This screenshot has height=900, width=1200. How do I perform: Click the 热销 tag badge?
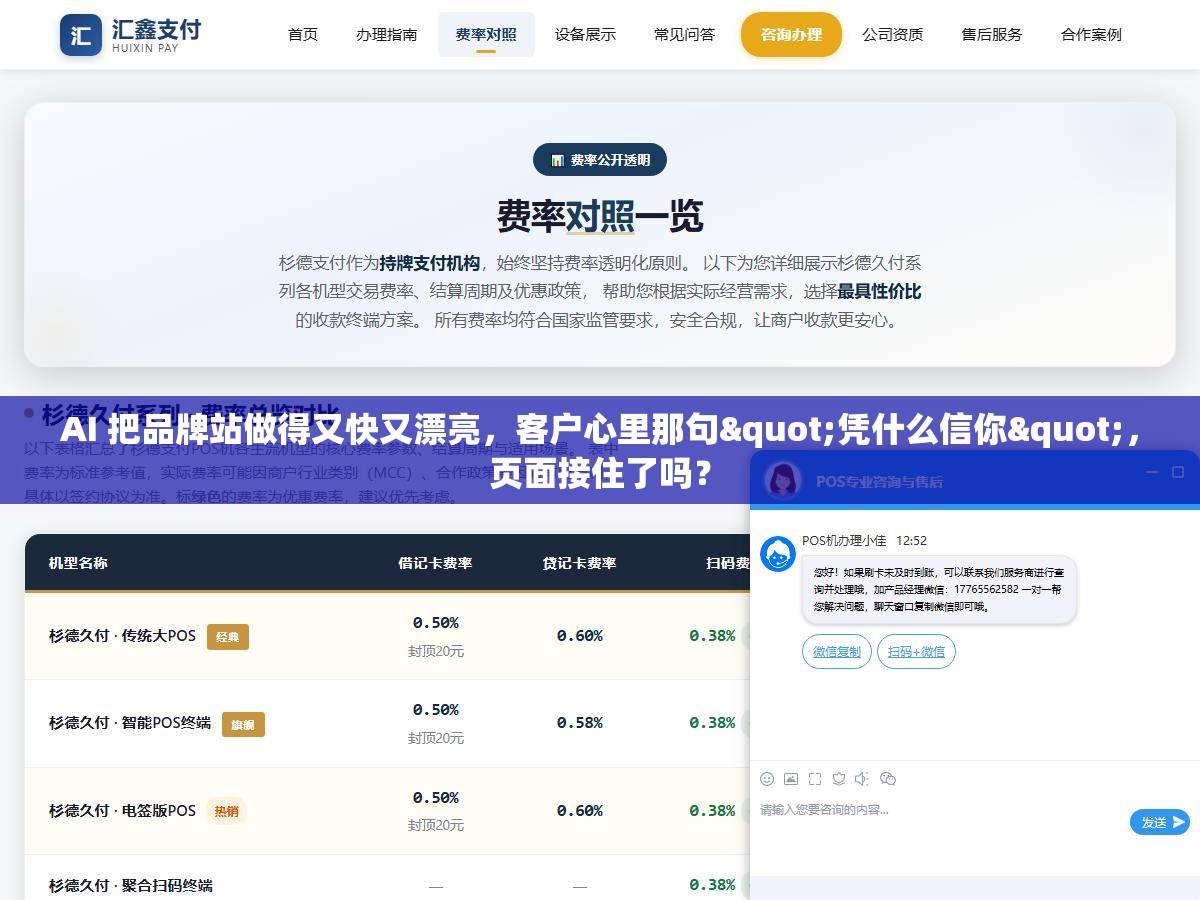[x=227, y=811]
